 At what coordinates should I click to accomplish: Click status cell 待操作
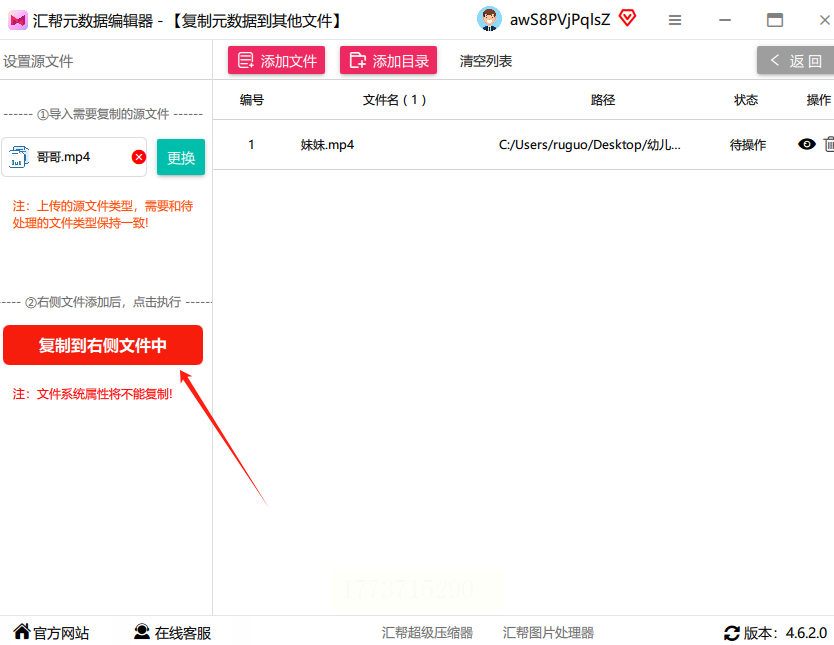pyautogui.click(x=747, y=145)
